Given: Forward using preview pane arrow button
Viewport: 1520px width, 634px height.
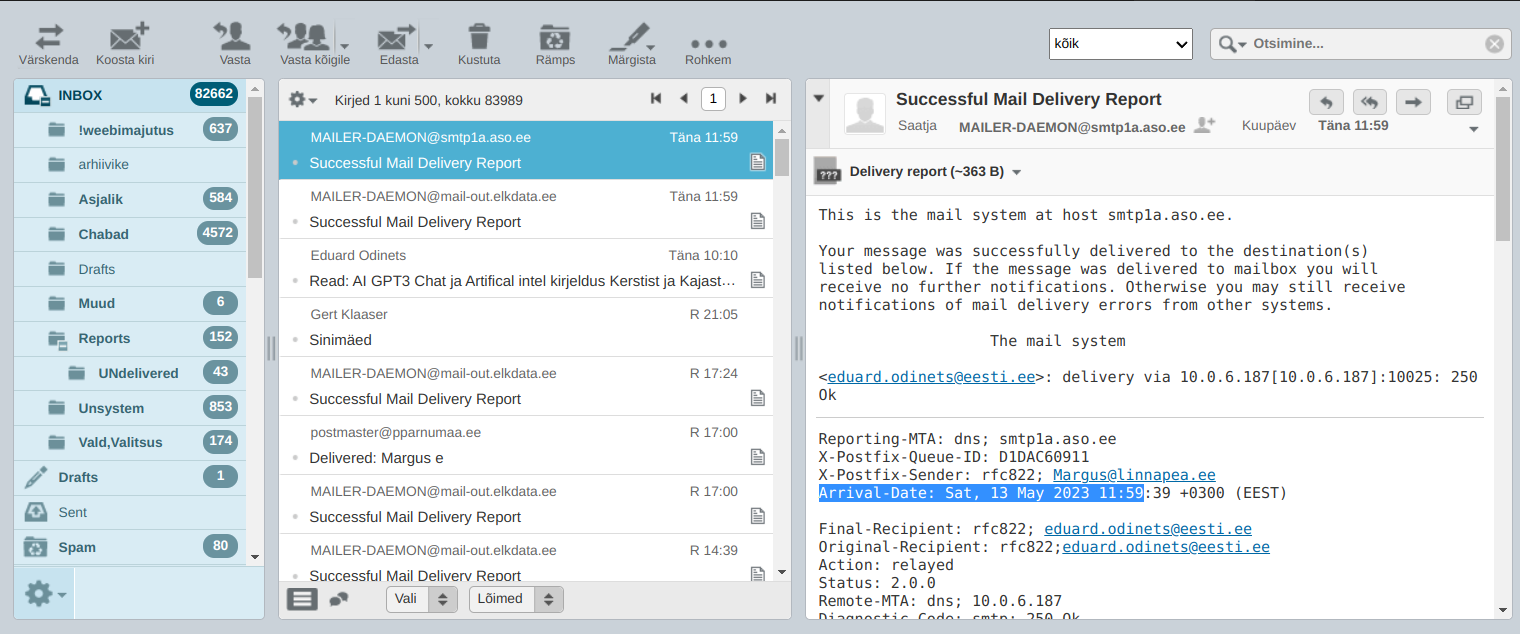Looking at the screenshot, I should pyautogui.click(x=1414, y=102).
